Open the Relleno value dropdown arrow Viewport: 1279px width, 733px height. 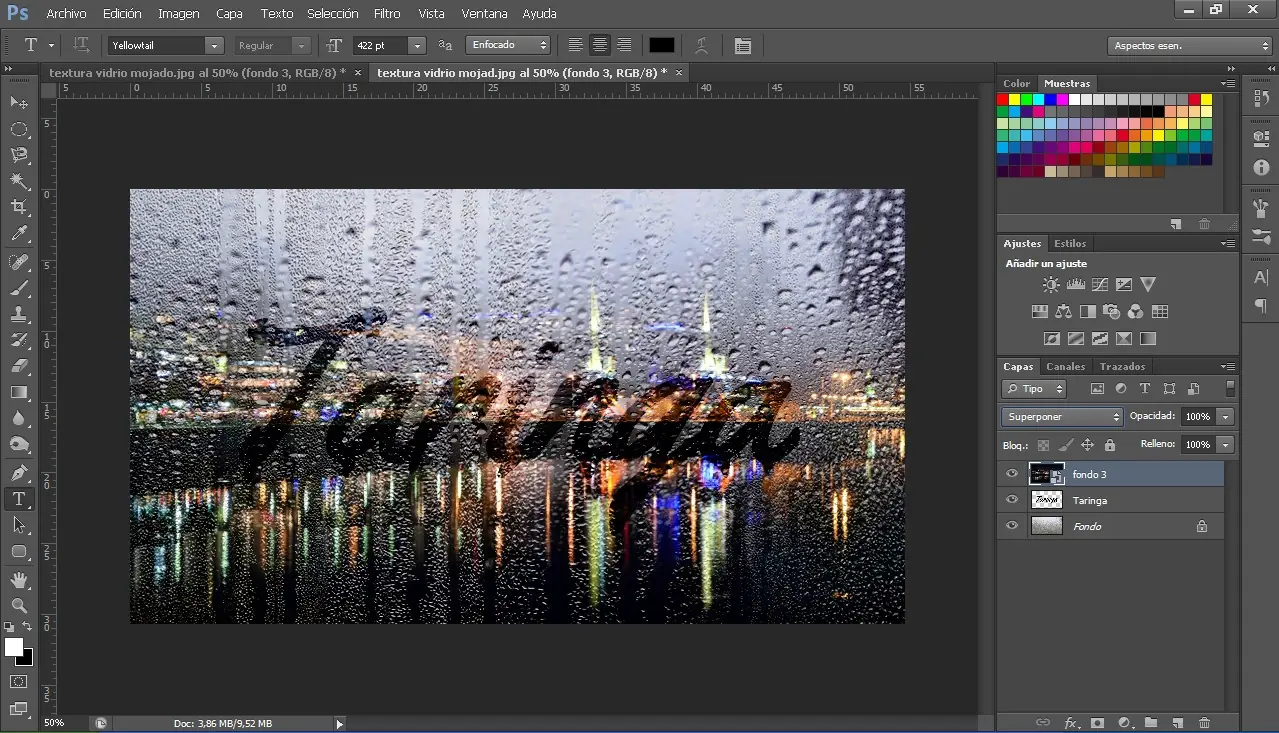(1225, 444)
